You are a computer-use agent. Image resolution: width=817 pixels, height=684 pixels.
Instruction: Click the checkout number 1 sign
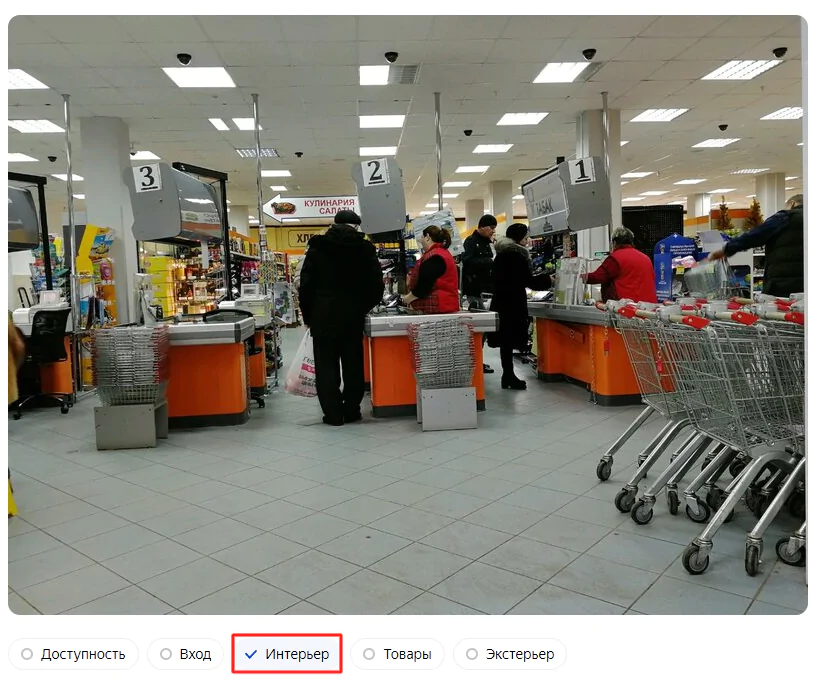(x=581, y=170)
